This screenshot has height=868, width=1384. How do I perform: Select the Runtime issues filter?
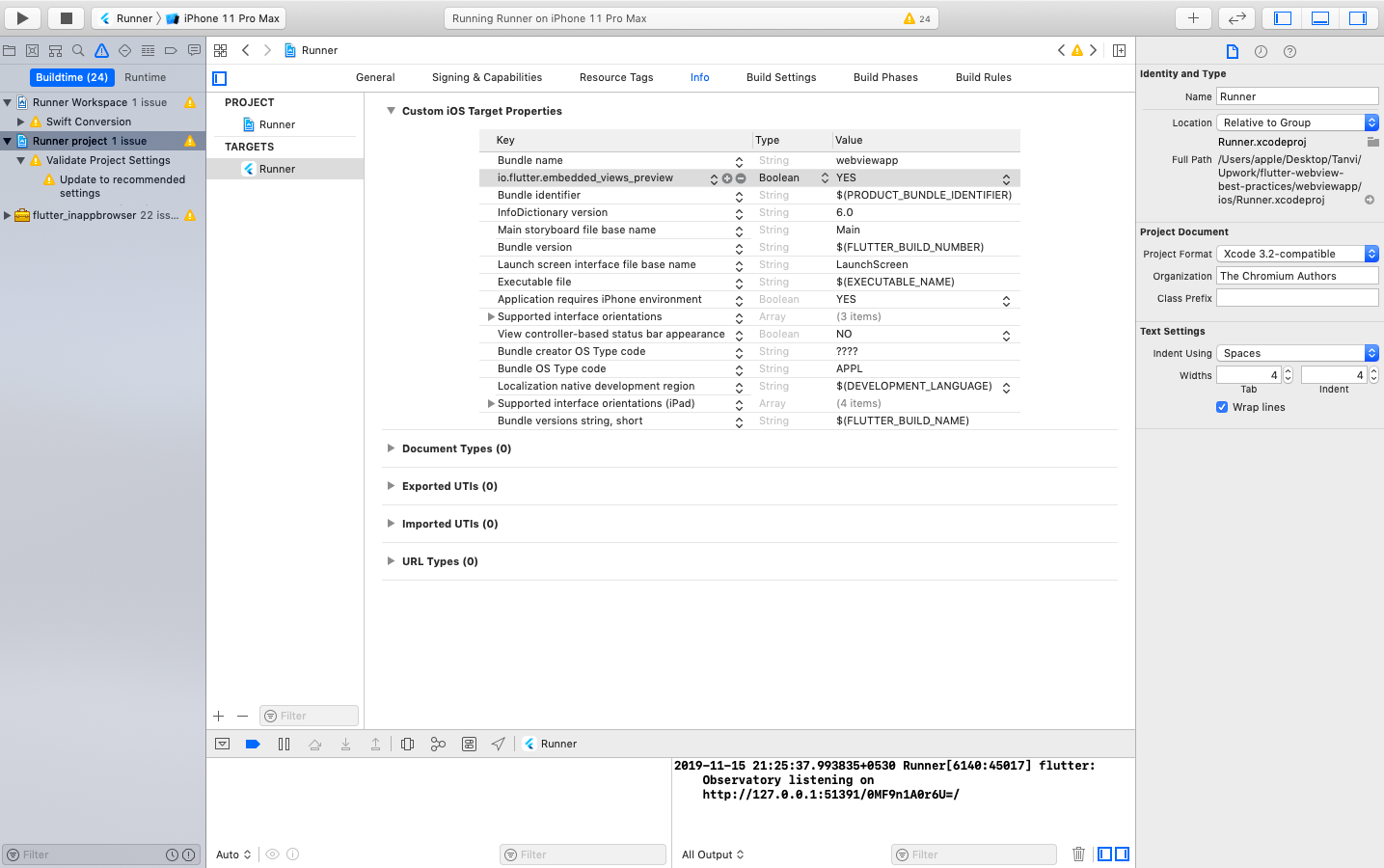click(145, 77)
